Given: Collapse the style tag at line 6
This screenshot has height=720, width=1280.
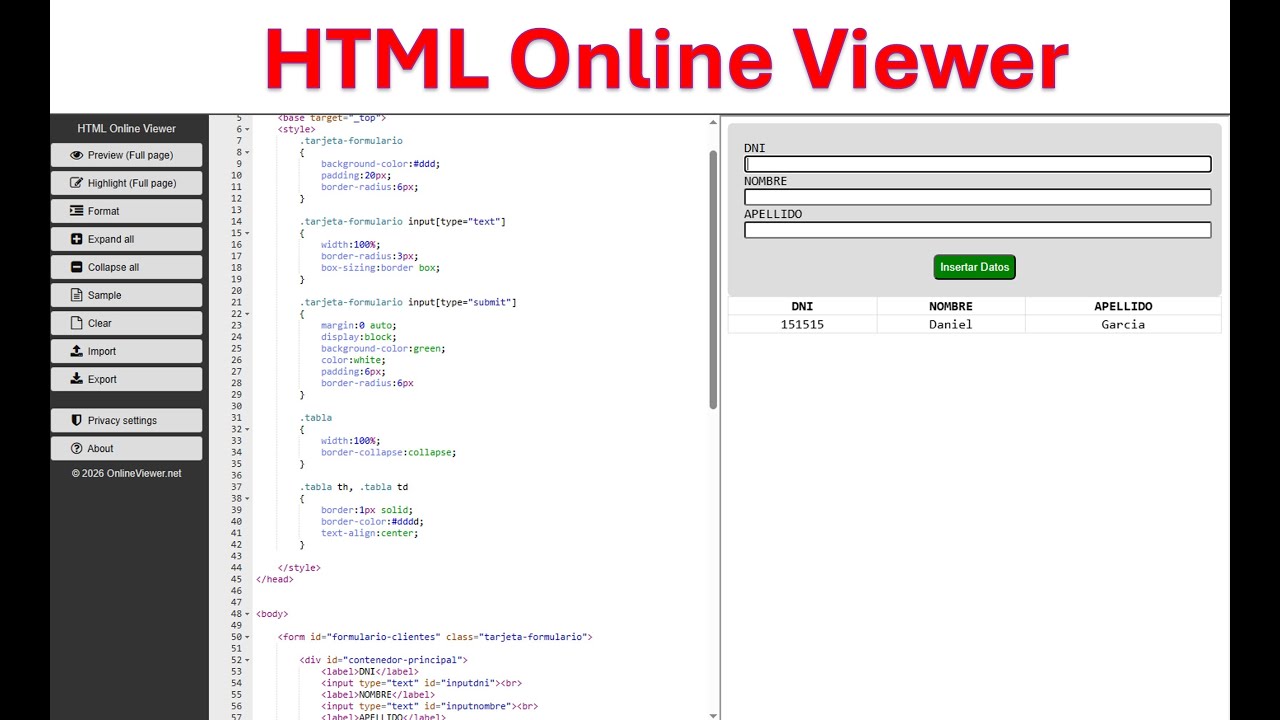Looking at the screenshot, I should (247, 130).
